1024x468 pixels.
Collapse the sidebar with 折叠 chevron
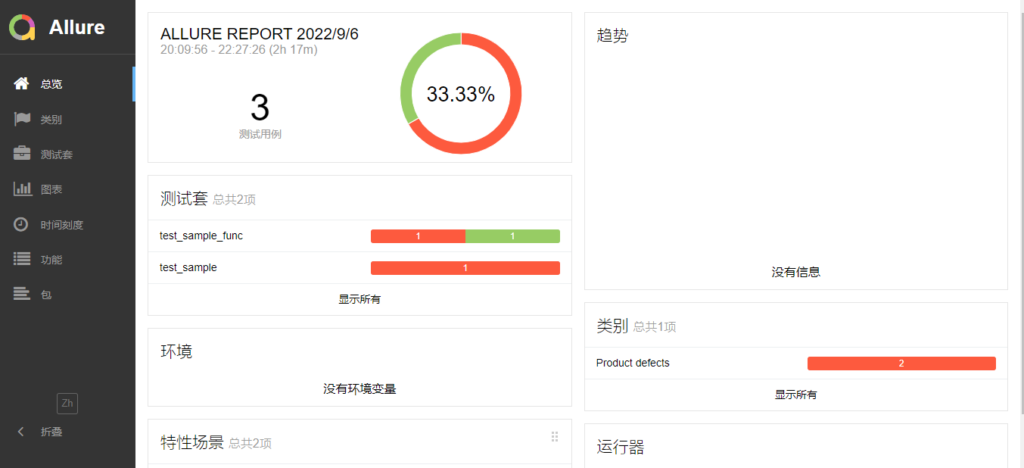coord(22,431)
